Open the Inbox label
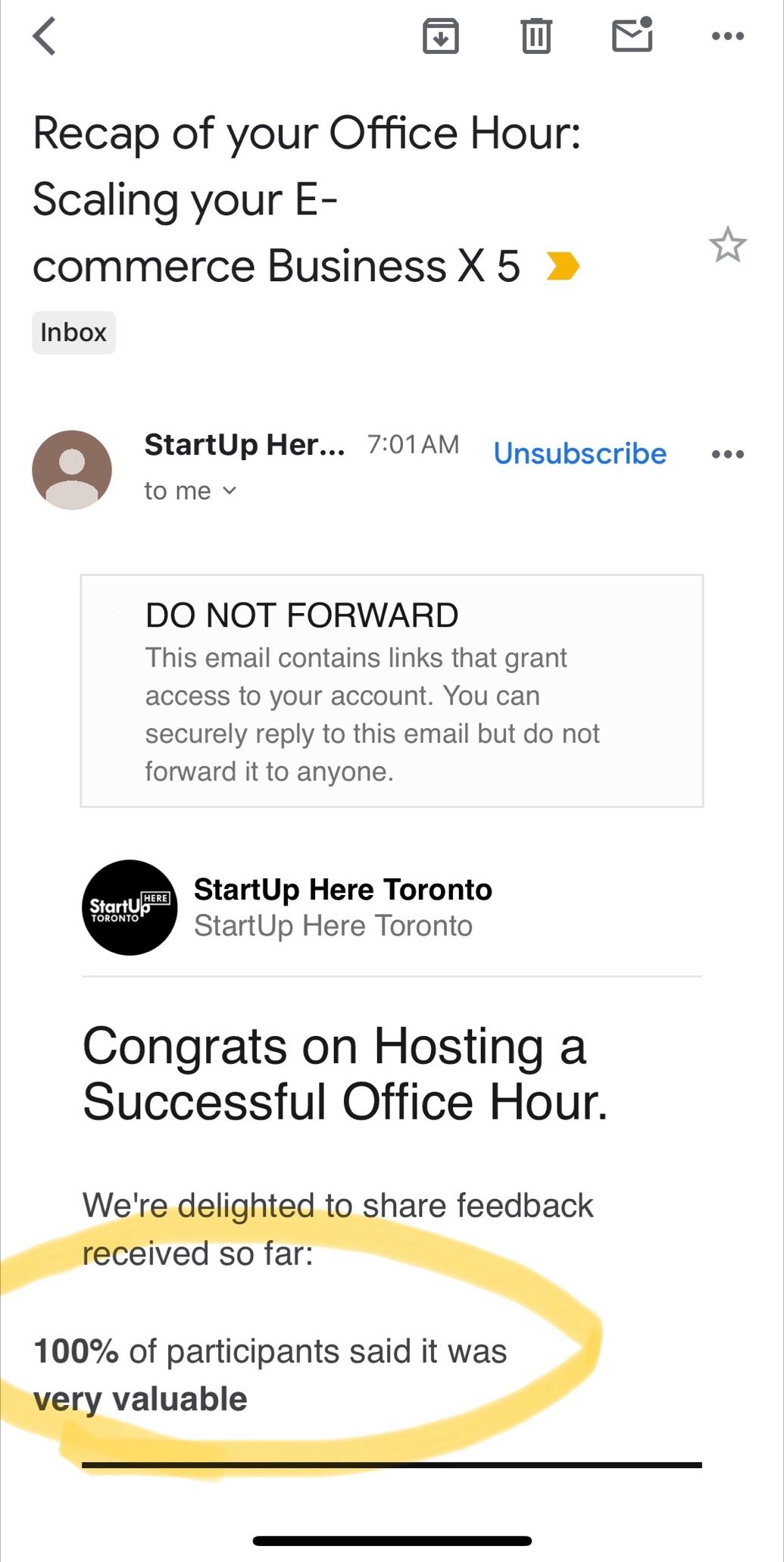Viewport: 784px width, 1562px height. [x=73, y=333]
